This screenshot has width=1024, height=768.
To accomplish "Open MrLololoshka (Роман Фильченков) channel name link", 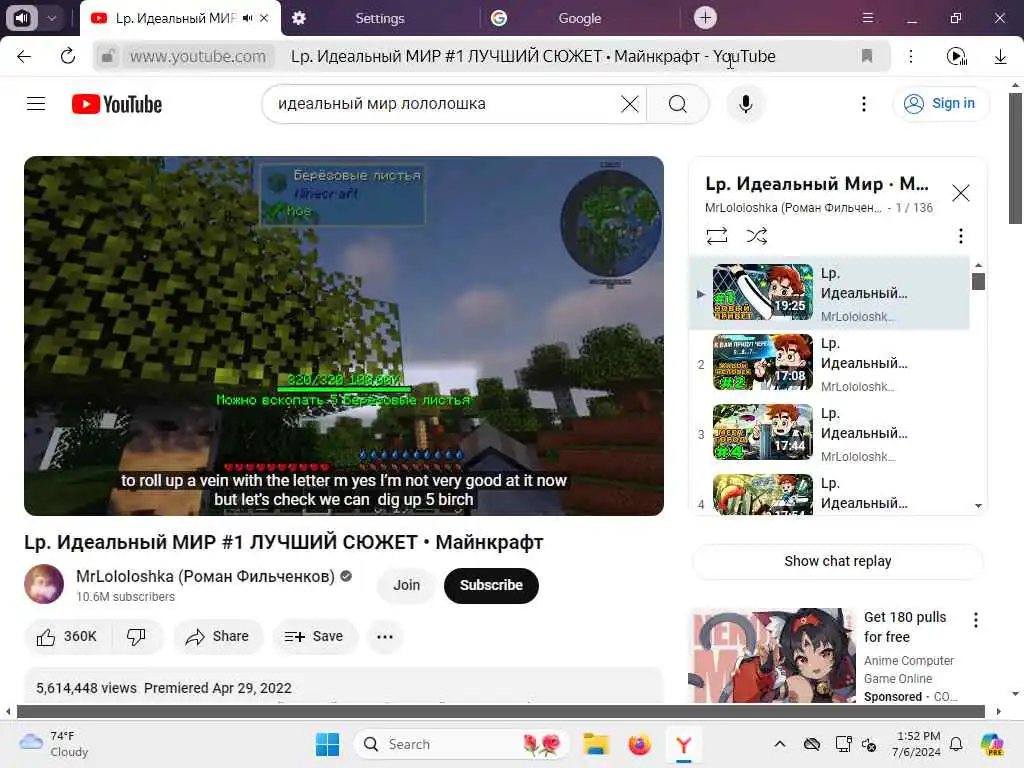I will [x=205, y=576].
